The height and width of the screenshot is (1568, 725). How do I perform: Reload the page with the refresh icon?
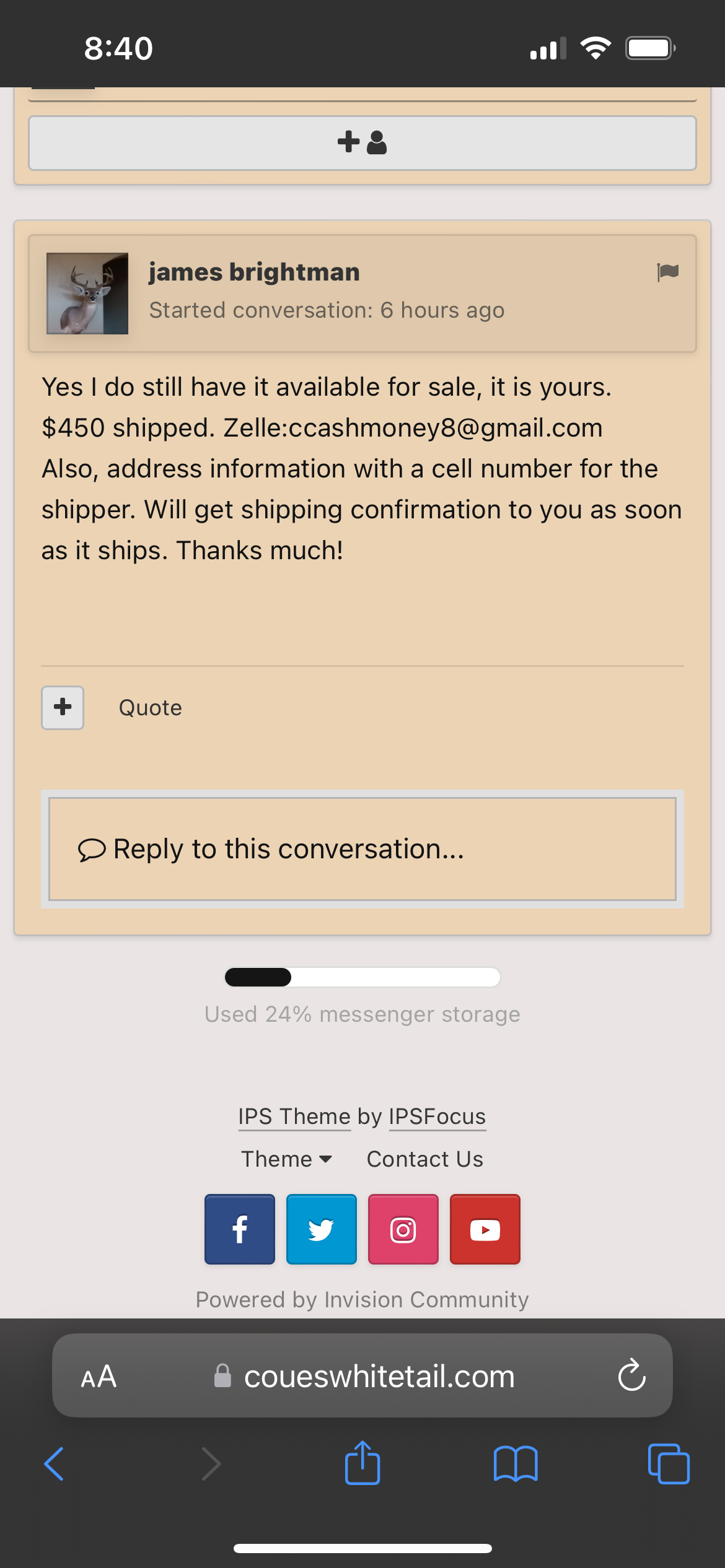[x=632, y=1375]
